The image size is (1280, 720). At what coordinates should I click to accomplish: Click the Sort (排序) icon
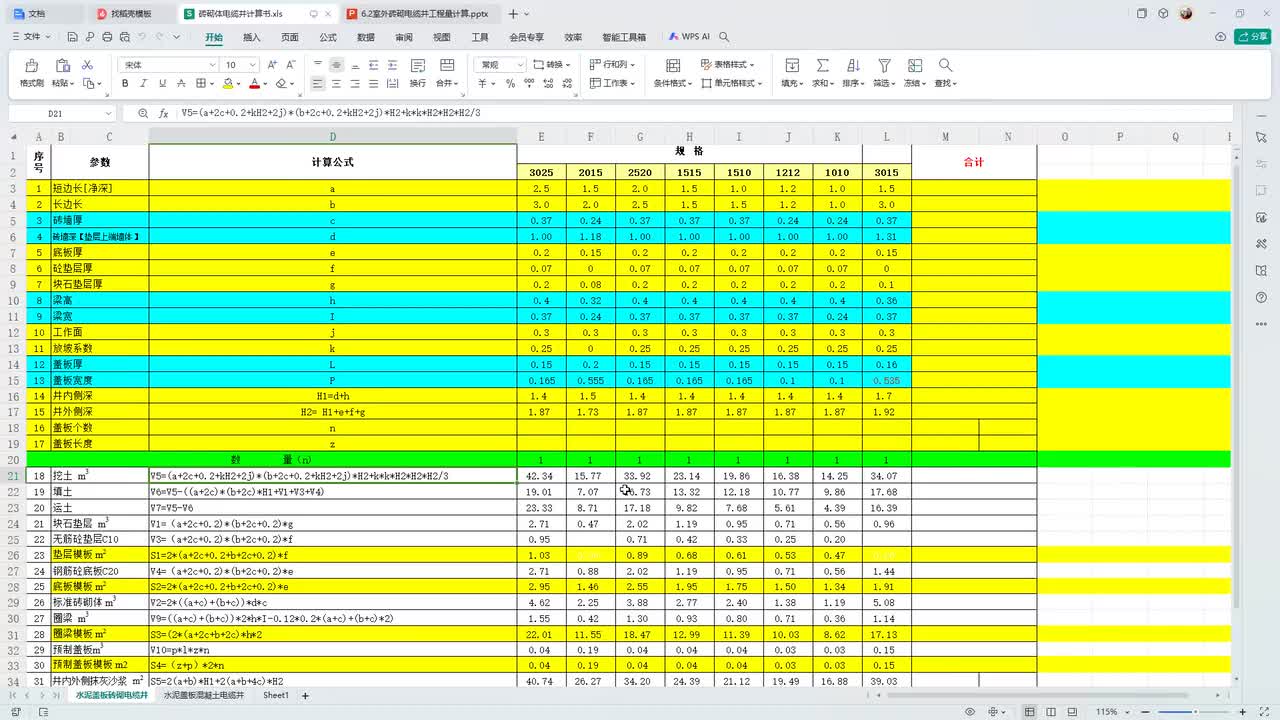click(853, 65)
